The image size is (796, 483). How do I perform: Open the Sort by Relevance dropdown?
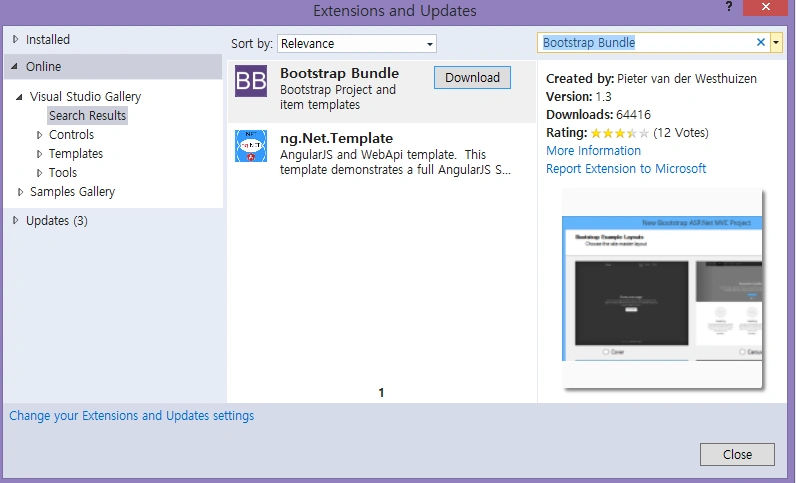coord(357,44)
